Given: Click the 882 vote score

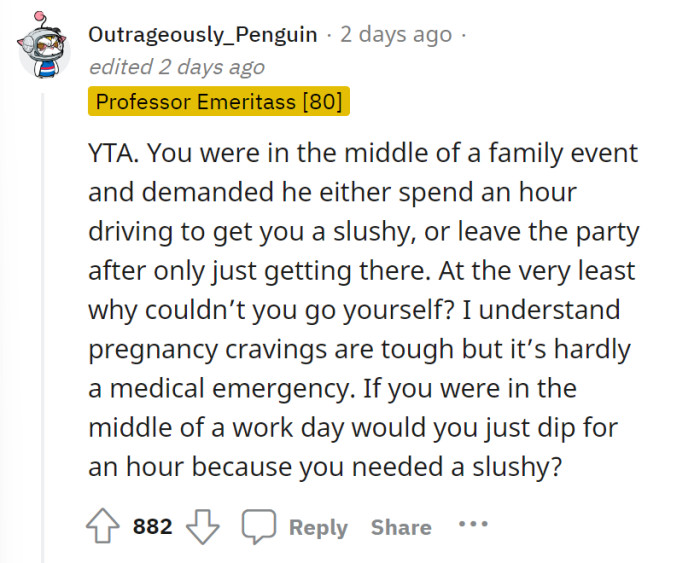Looking at the screenshot, I should [x=153, y=527].
